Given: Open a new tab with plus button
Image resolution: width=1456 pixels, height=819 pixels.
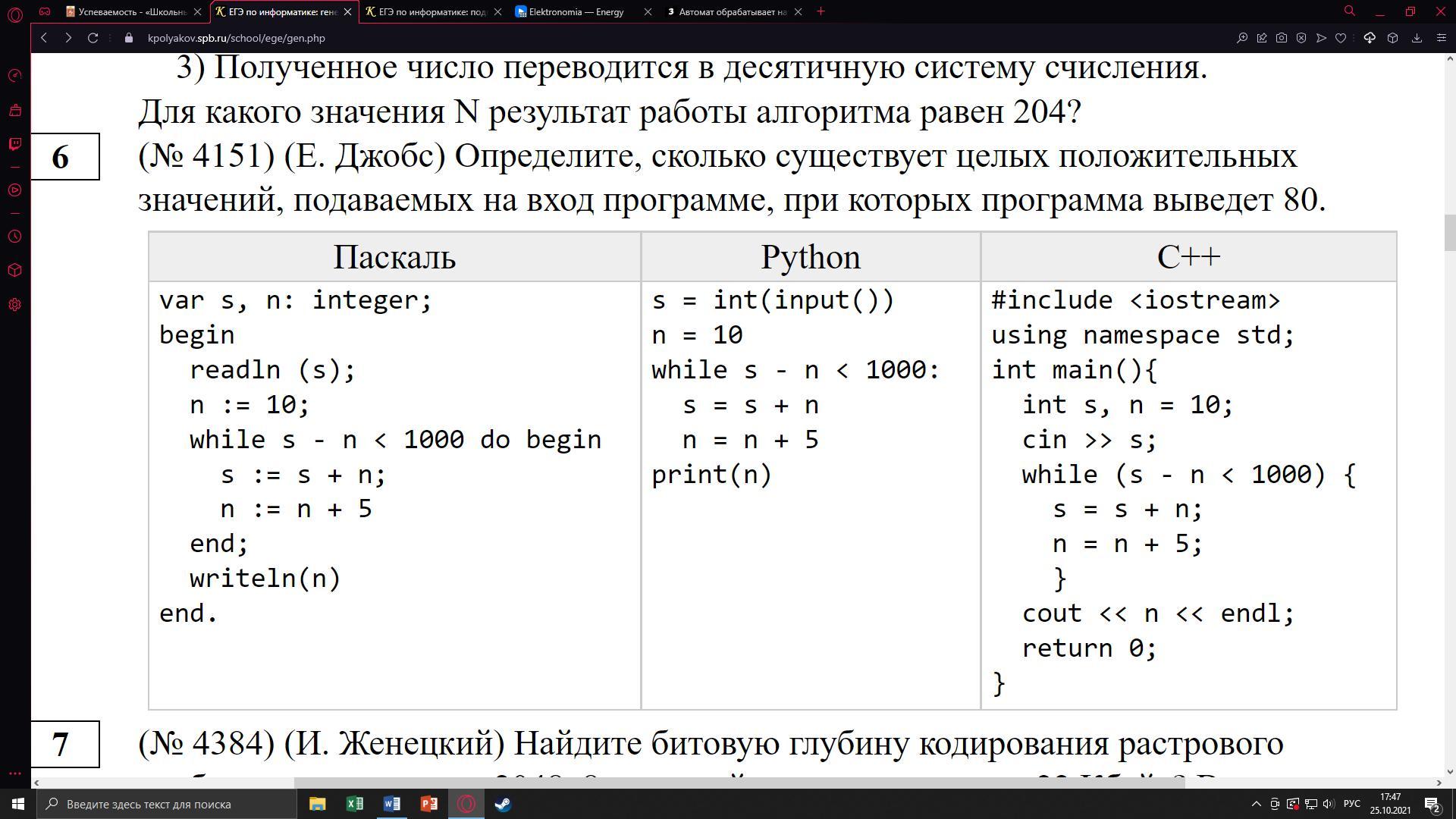Looking at the screenshot, I should [821, 11].
